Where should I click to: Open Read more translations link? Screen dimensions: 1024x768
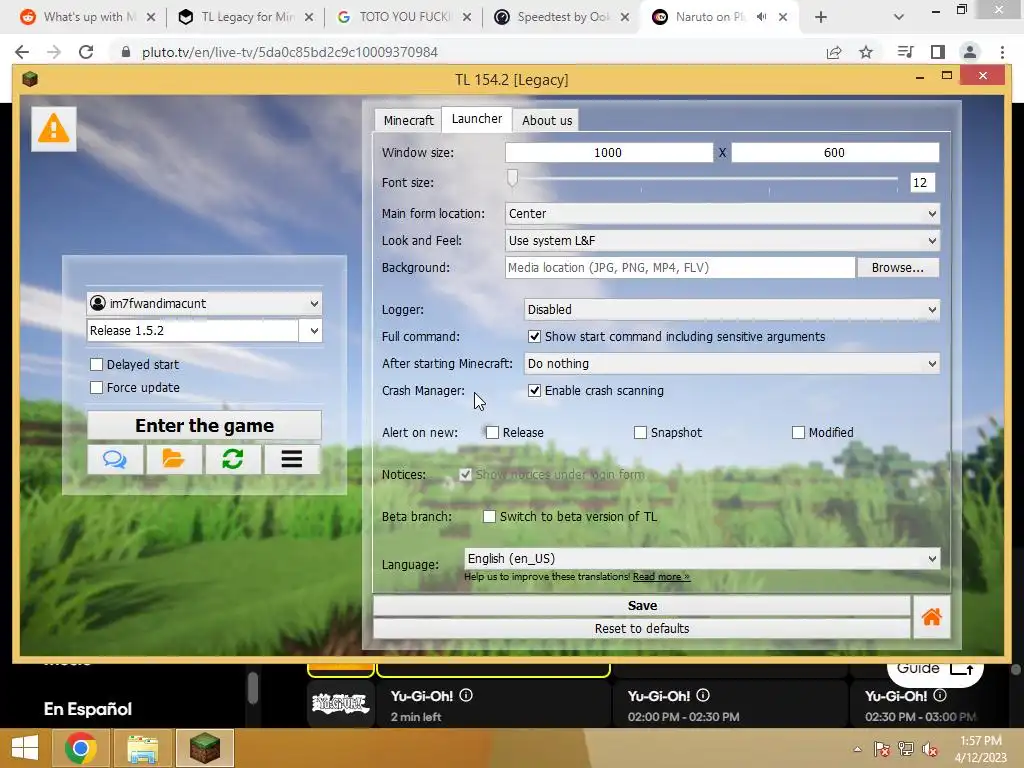coord(661,577)
